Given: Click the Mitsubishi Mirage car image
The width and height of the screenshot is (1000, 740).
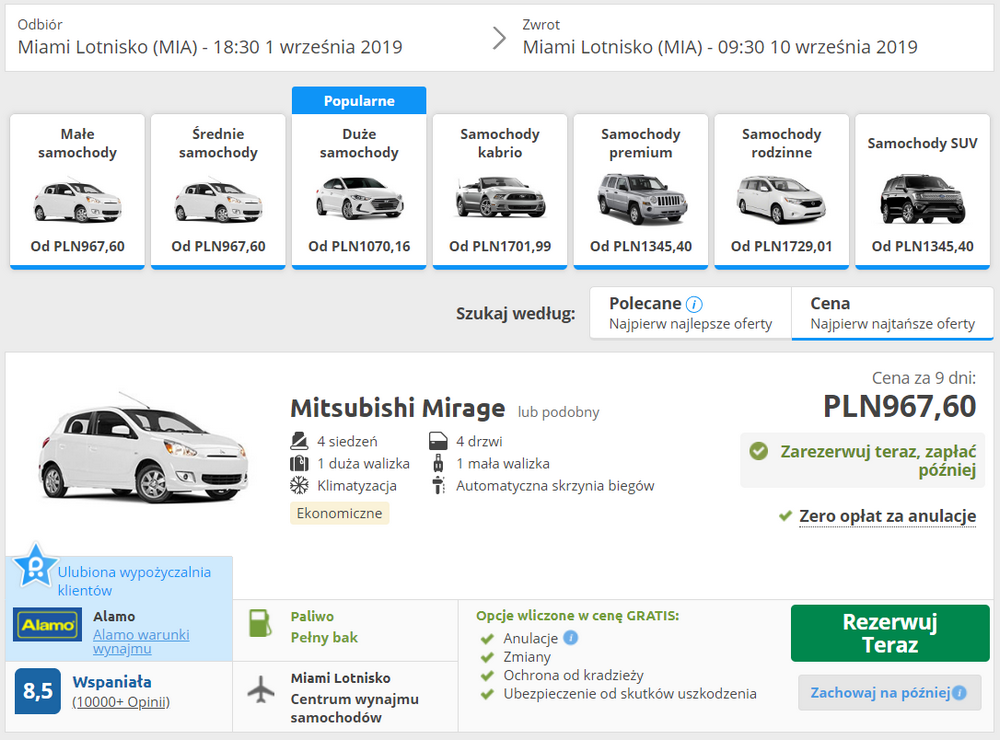Looking at the screenshot, I should coord(143,448).
